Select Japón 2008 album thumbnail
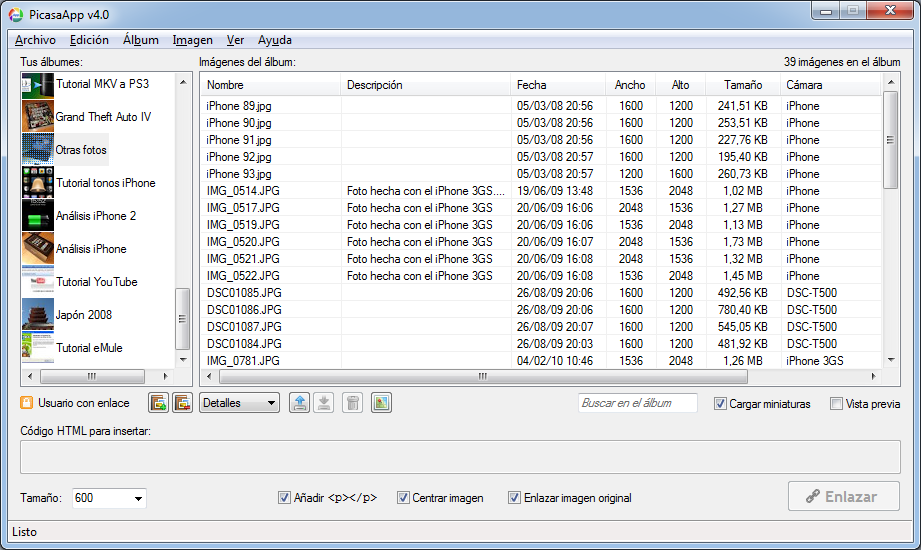Viewport: 921px width, 550px height. (38, 314)
